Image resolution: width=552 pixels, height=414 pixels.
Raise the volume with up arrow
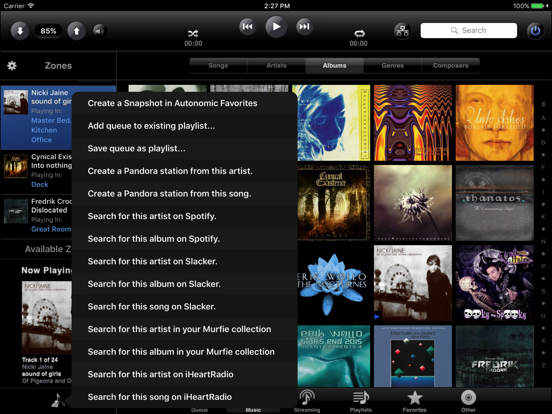tap(76, 31)
